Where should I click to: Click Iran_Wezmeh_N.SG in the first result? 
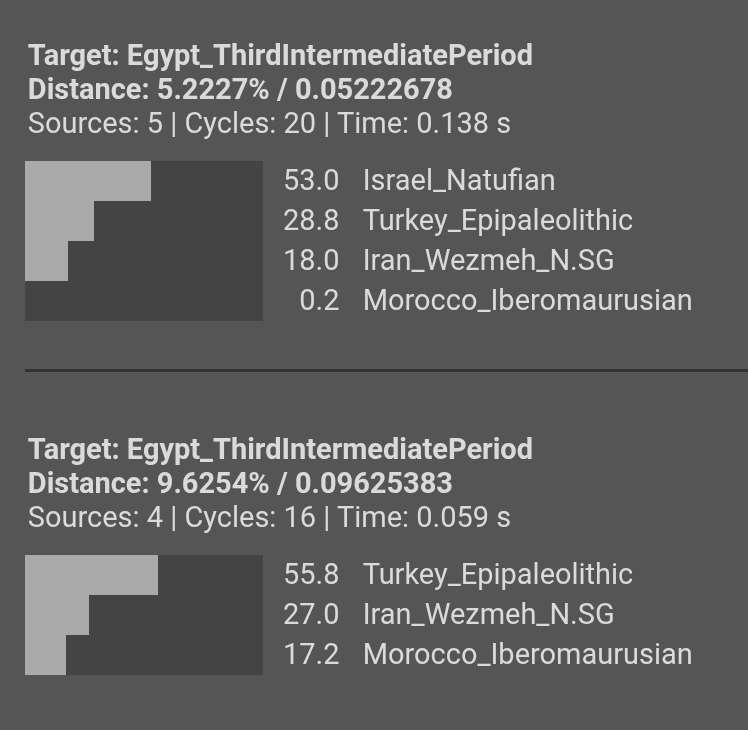point(488,261)
